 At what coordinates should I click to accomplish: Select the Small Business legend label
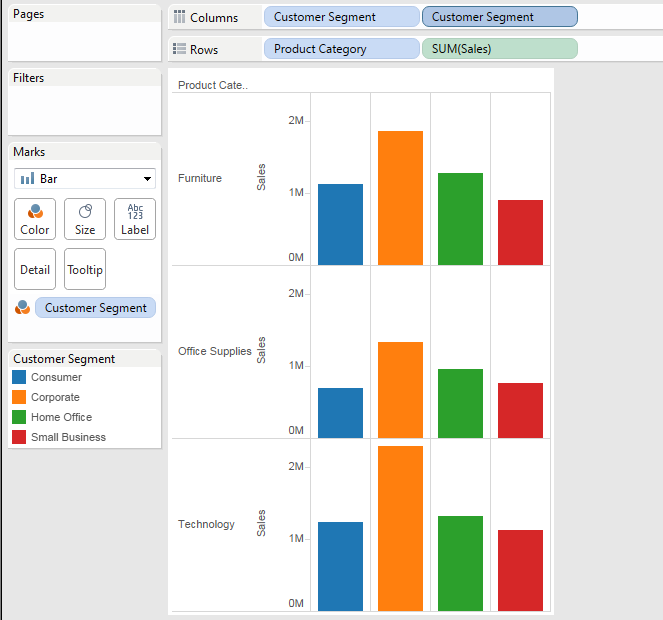[x=68, y=437]
